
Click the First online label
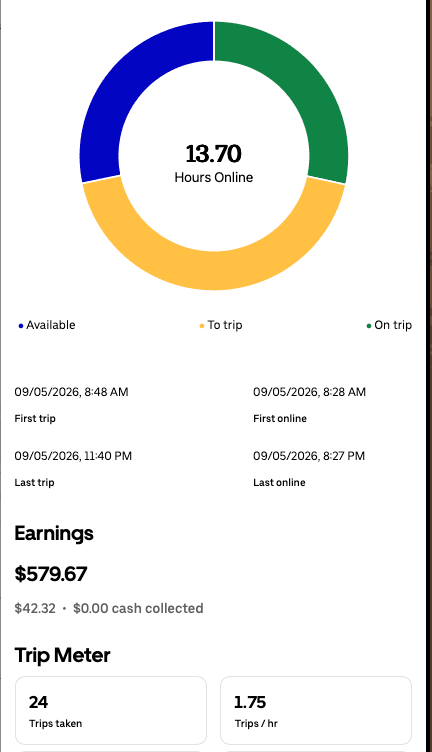(280, 418)
